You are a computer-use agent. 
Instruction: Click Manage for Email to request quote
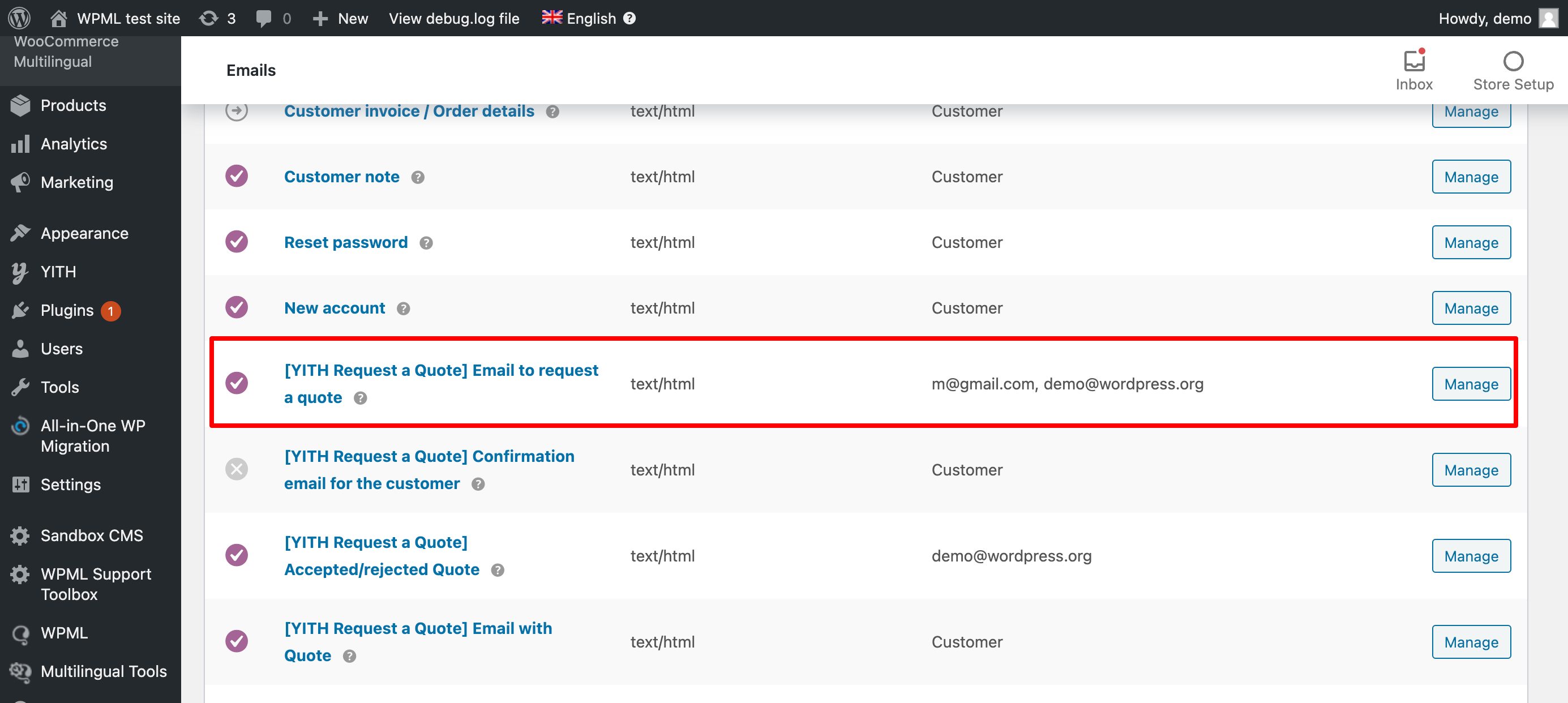(x=1471, y=384)
